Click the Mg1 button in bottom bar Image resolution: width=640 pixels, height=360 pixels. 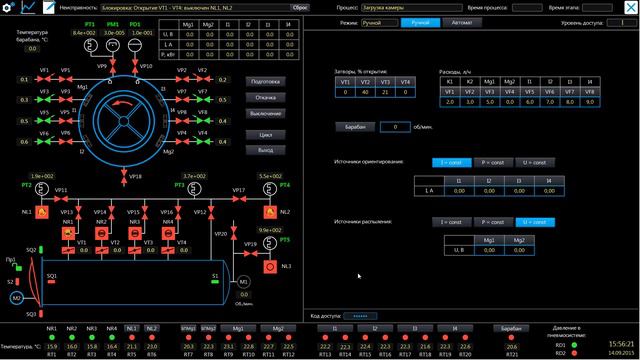pyautogui.click(x=238, y=328)
